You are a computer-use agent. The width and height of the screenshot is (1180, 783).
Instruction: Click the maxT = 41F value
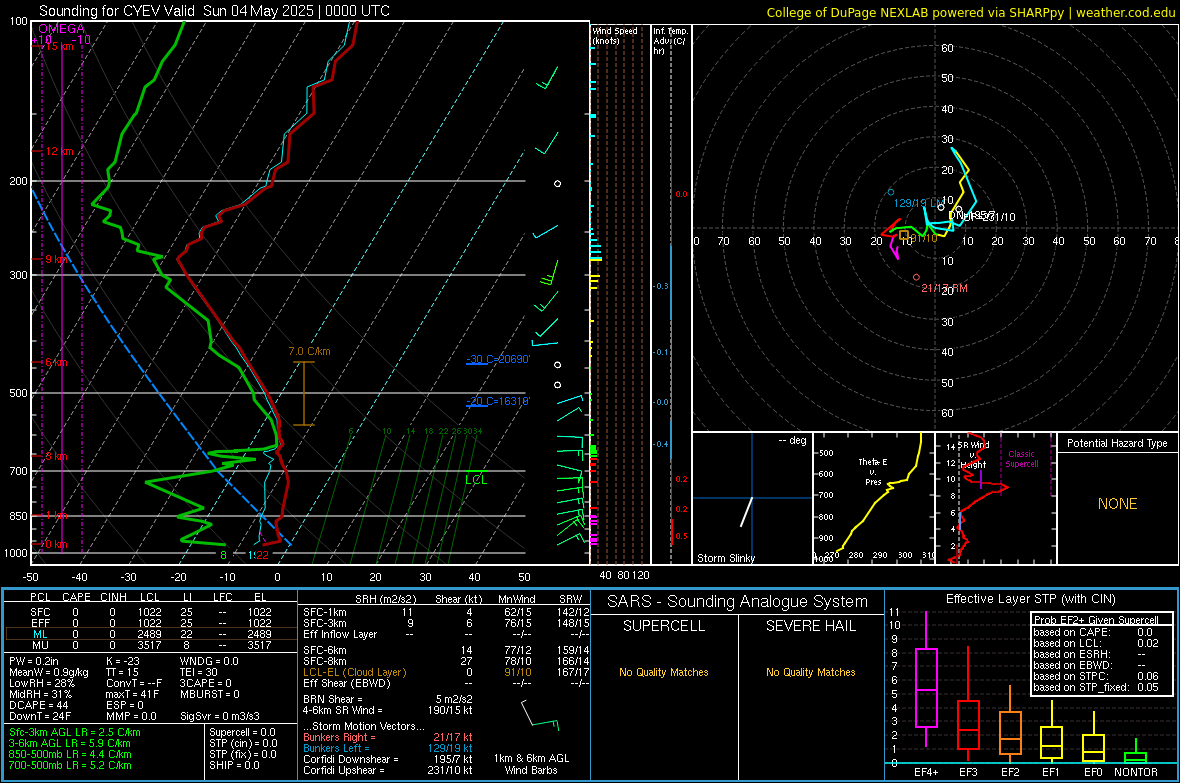pyautogui.click(x=132, y=694)
